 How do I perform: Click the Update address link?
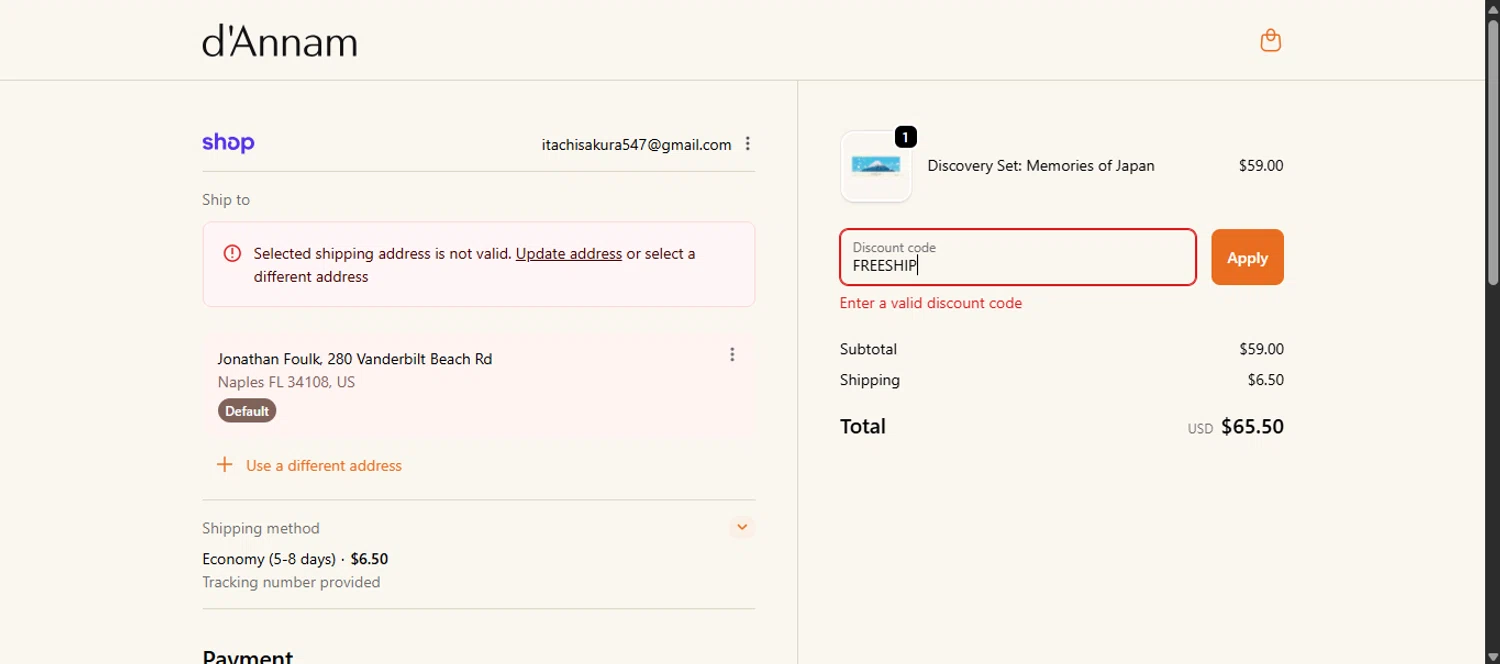(x=569, y=254)
